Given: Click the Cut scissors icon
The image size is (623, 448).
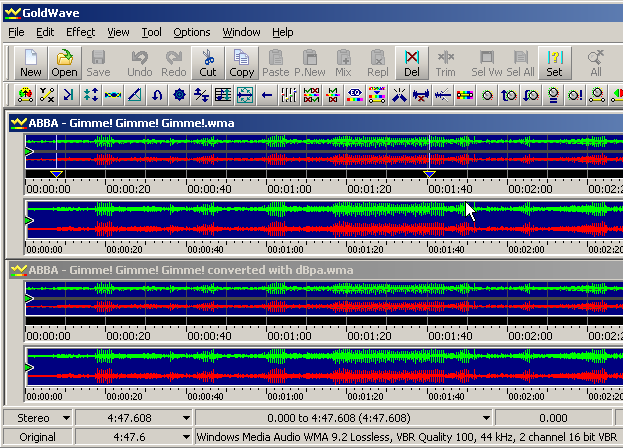Looking at the screenshot, I should [207, 63].
